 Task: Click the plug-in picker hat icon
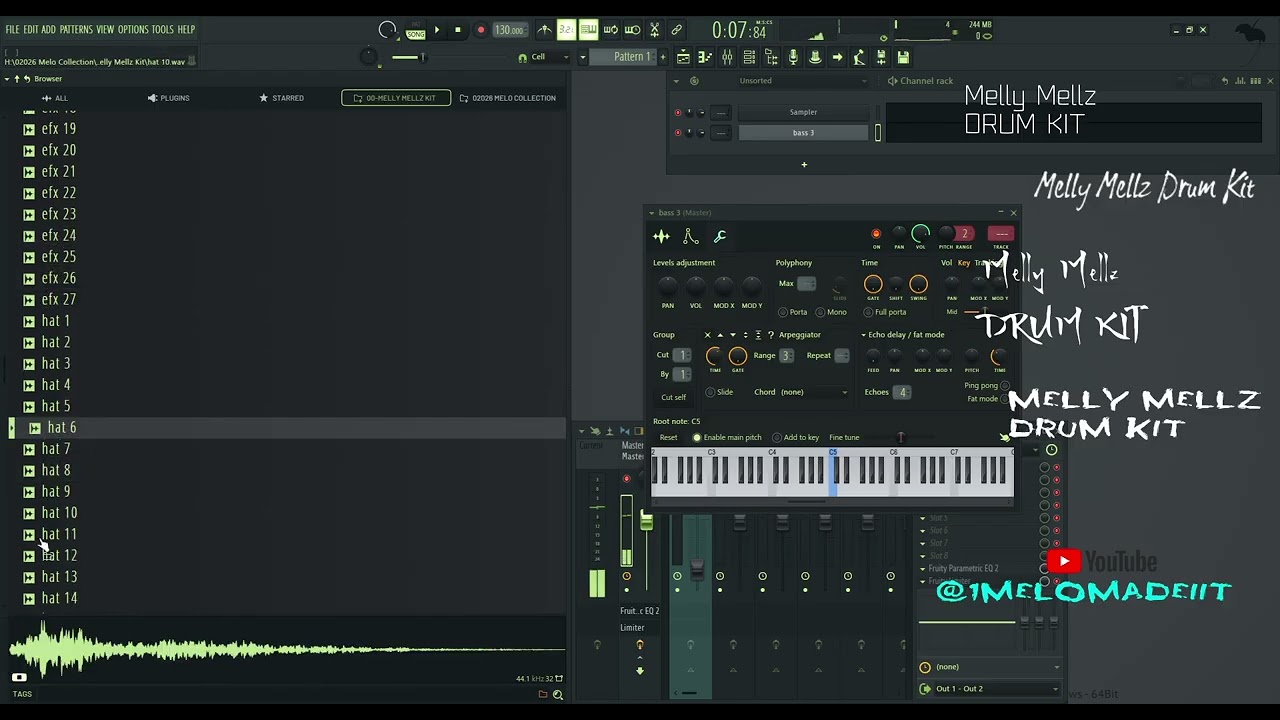click(x=815, y=57)
